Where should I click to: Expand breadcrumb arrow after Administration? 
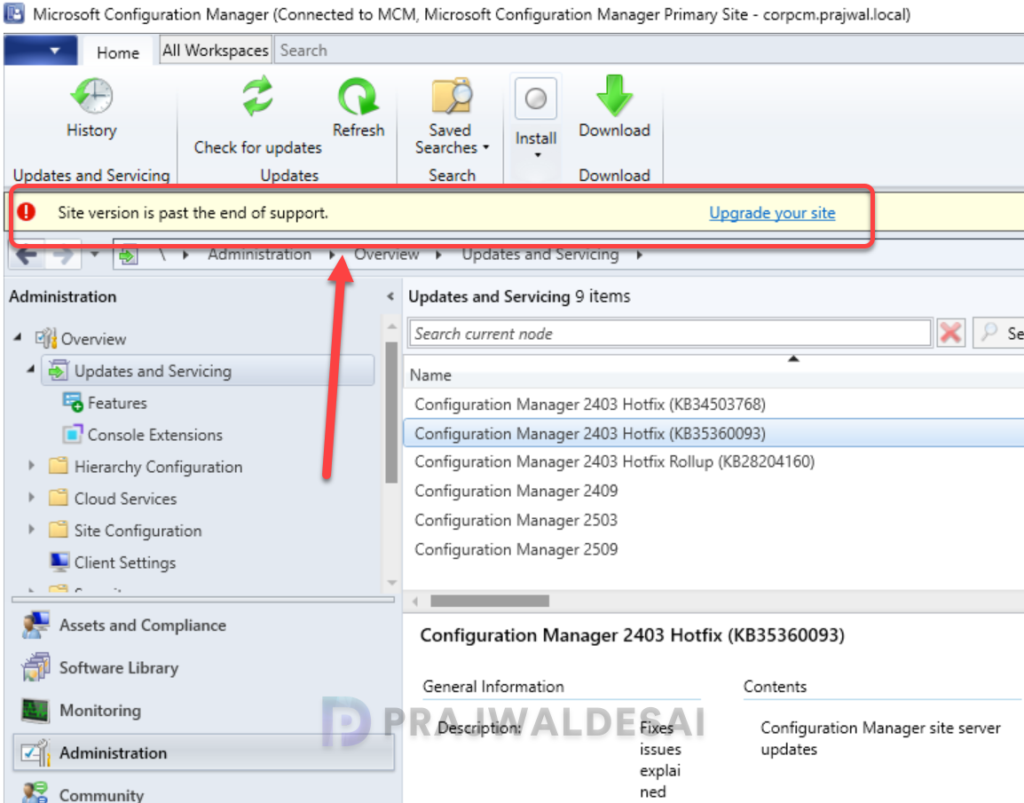tap(332, 255)
